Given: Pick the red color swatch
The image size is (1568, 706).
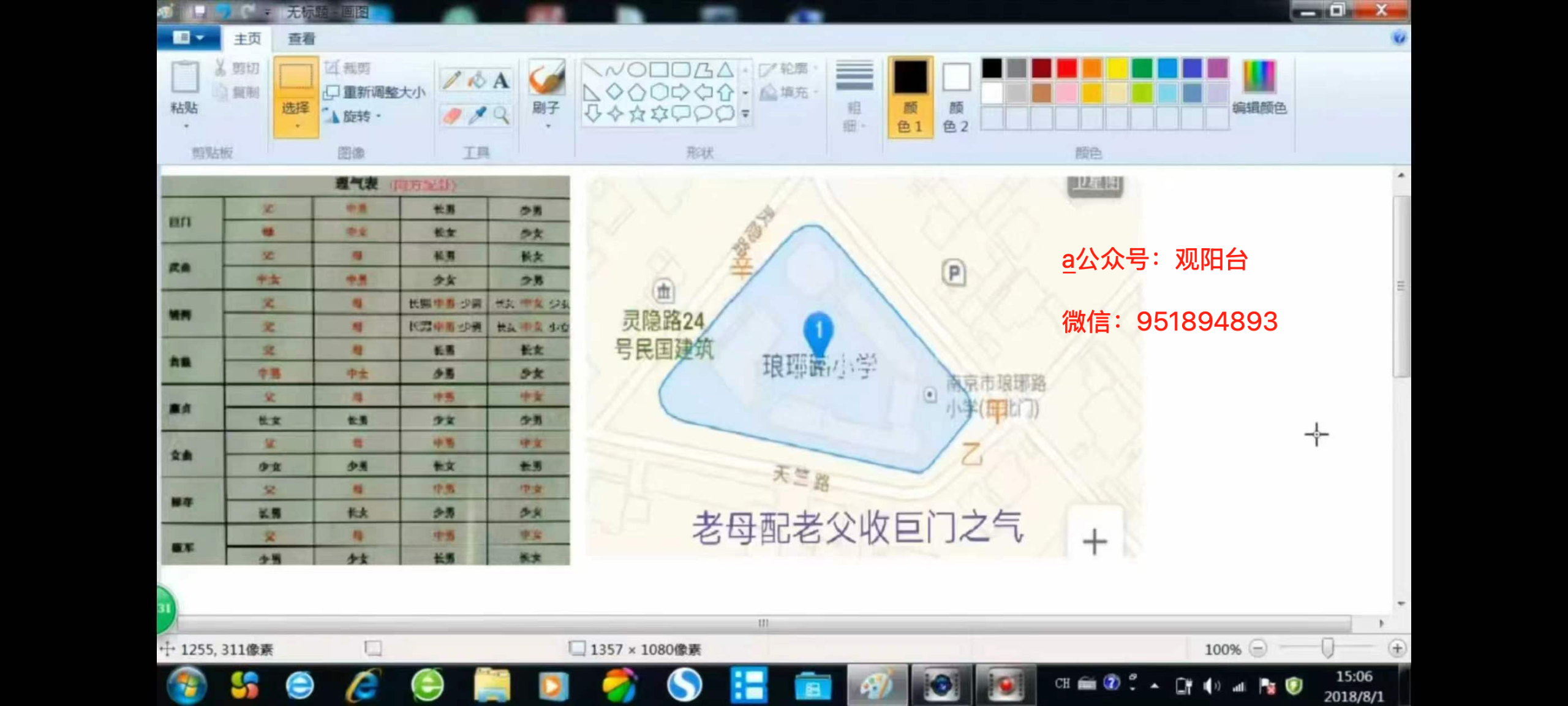Looking at the screenshot, I should coord(1066,68).
